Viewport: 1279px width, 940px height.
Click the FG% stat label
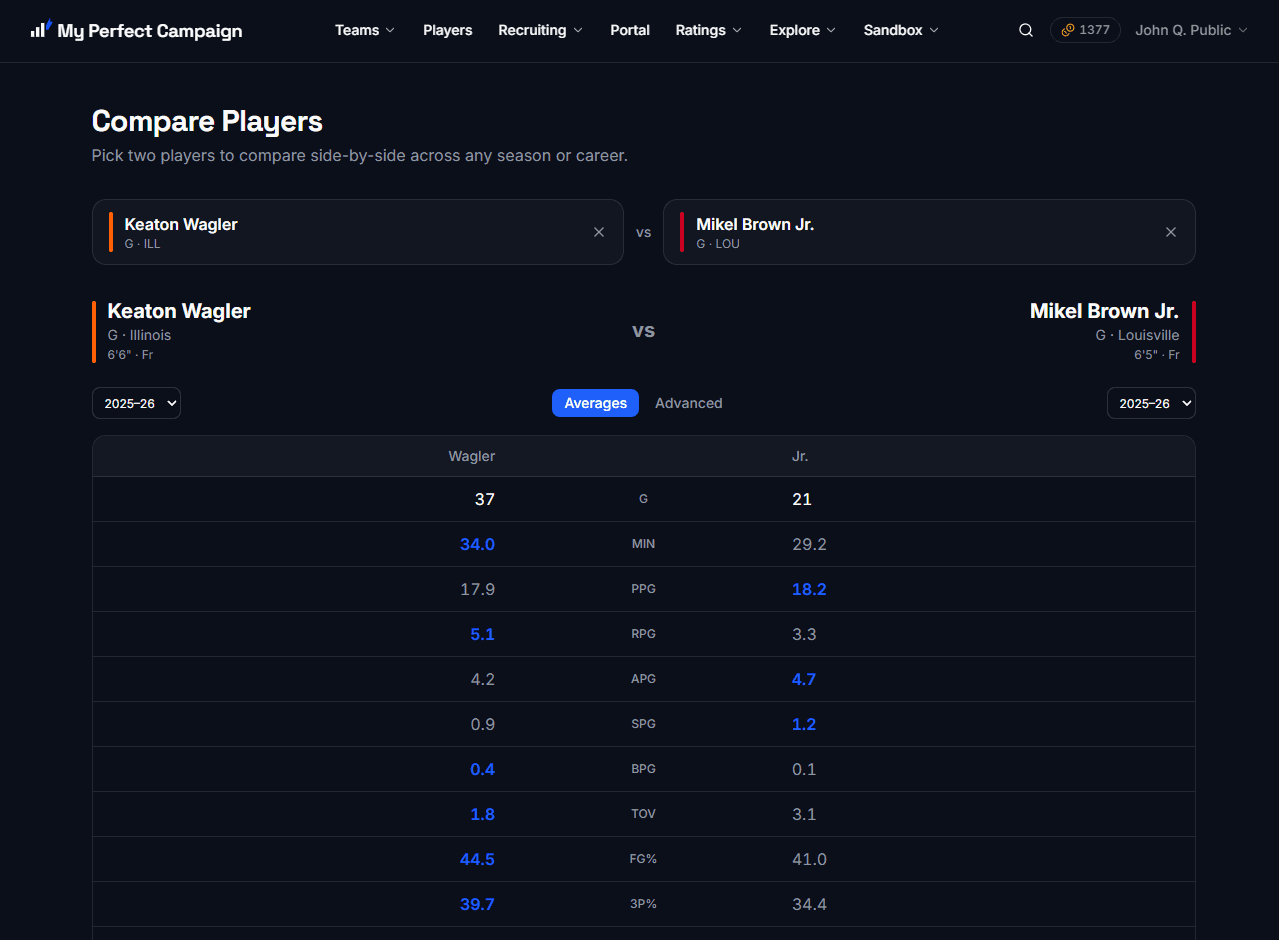tap(644, 859)
